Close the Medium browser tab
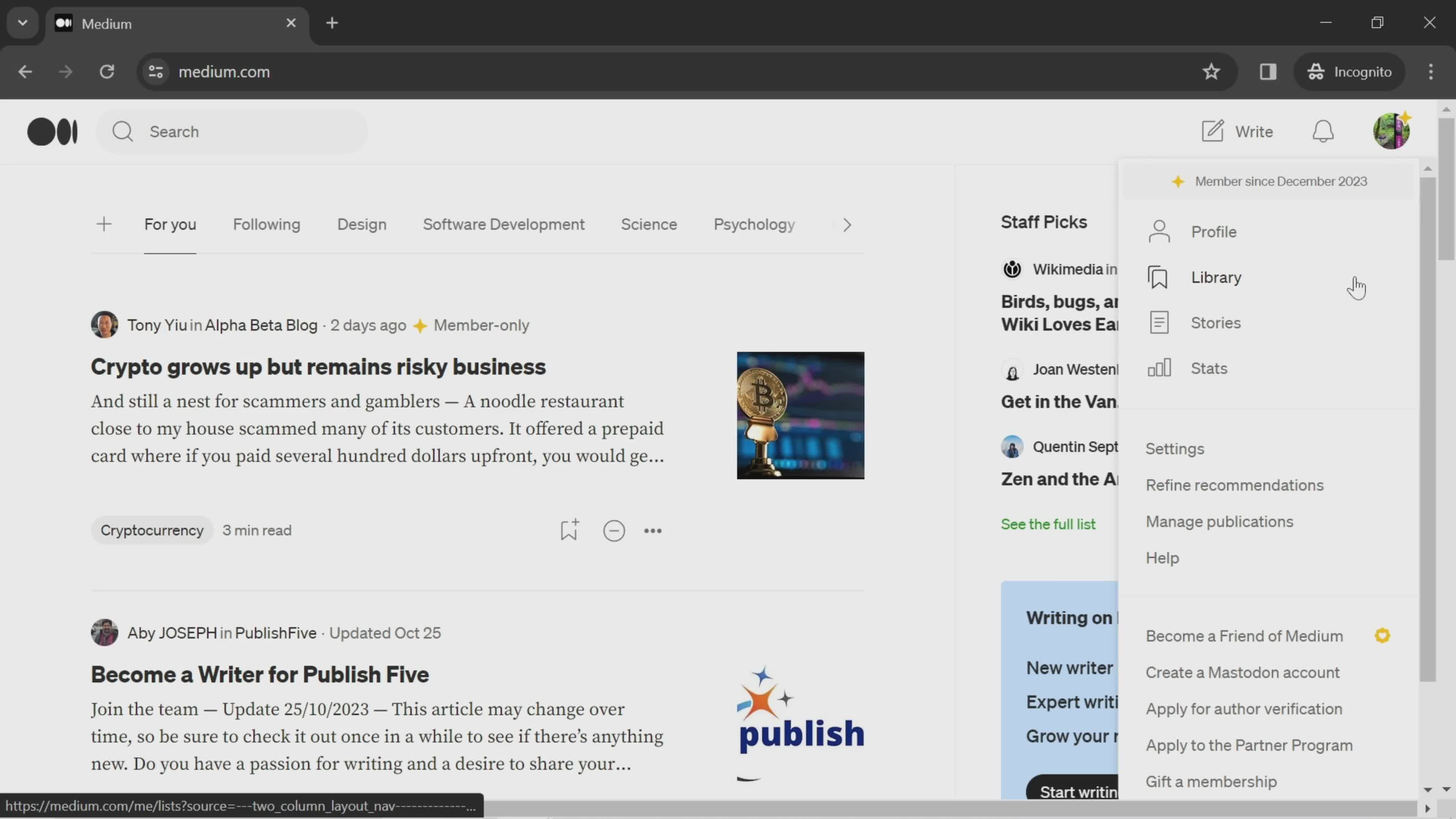The width and height of the screenshot is (1456, 819). point(291,23)
